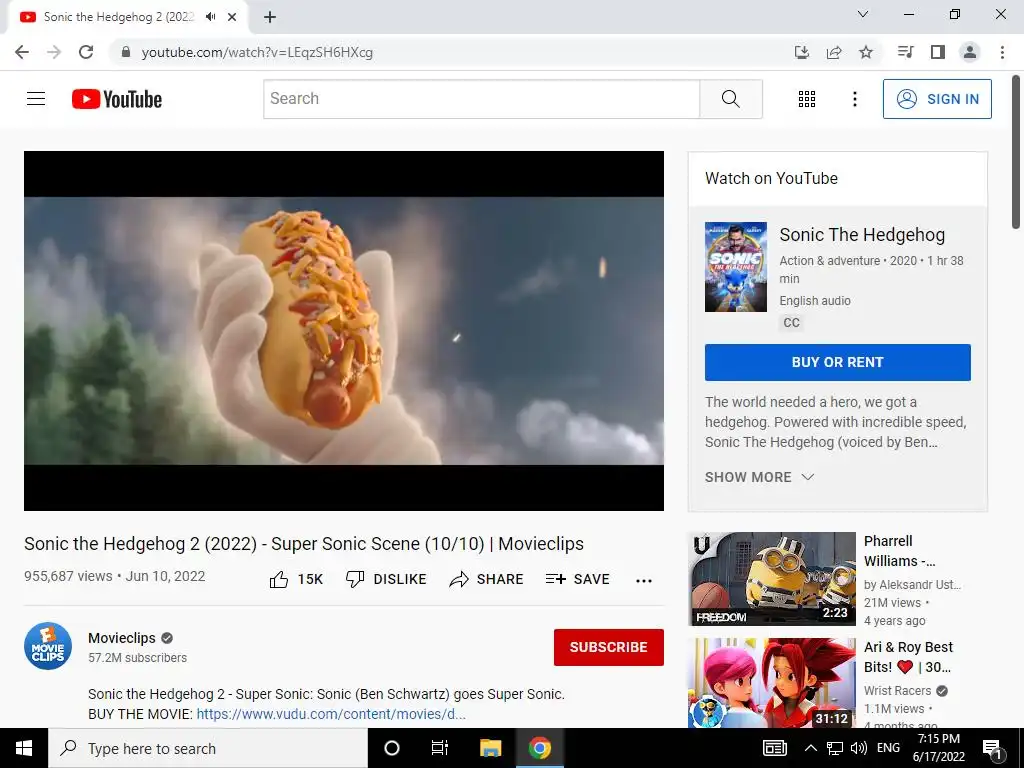Click the Wrist Racers channel name

pos(897,691)
